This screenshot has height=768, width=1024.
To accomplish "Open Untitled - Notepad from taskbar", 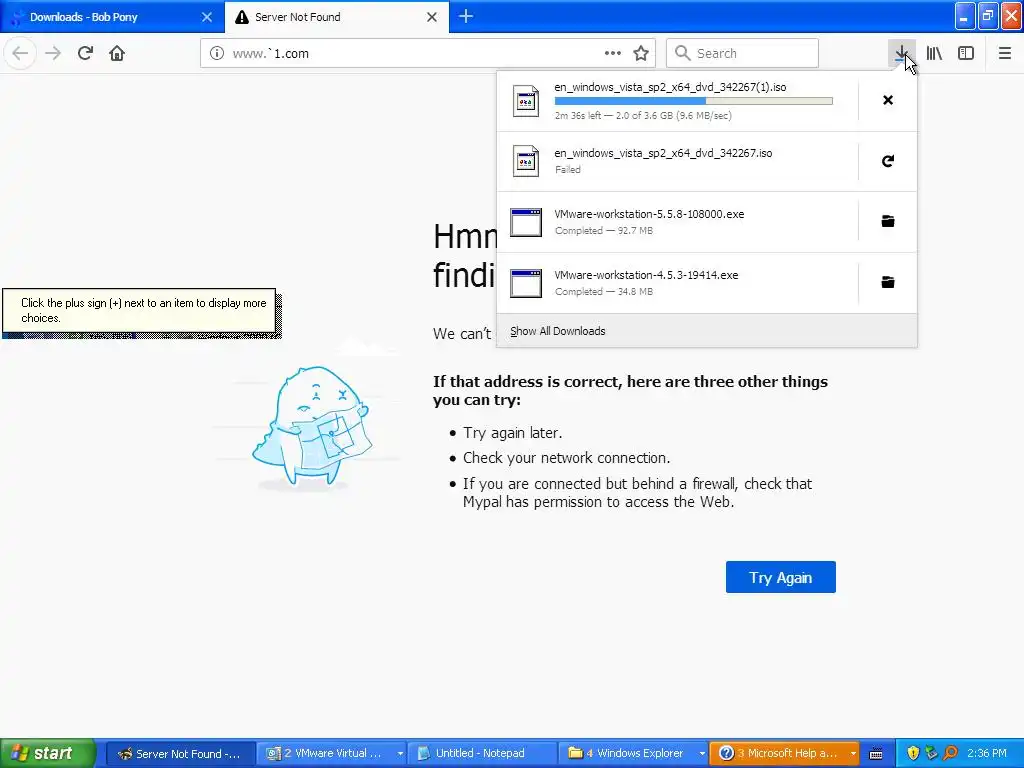I will coord(481,754).
